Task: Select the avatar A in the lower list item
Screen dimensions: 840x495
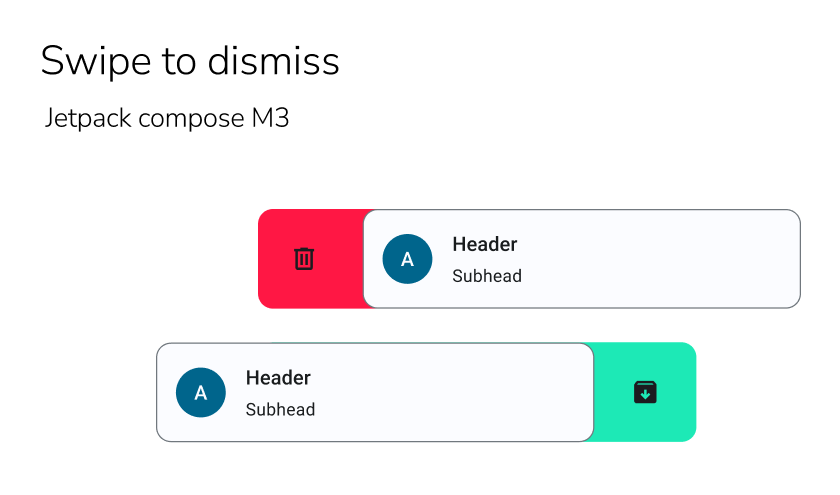Action: point(201,392)
